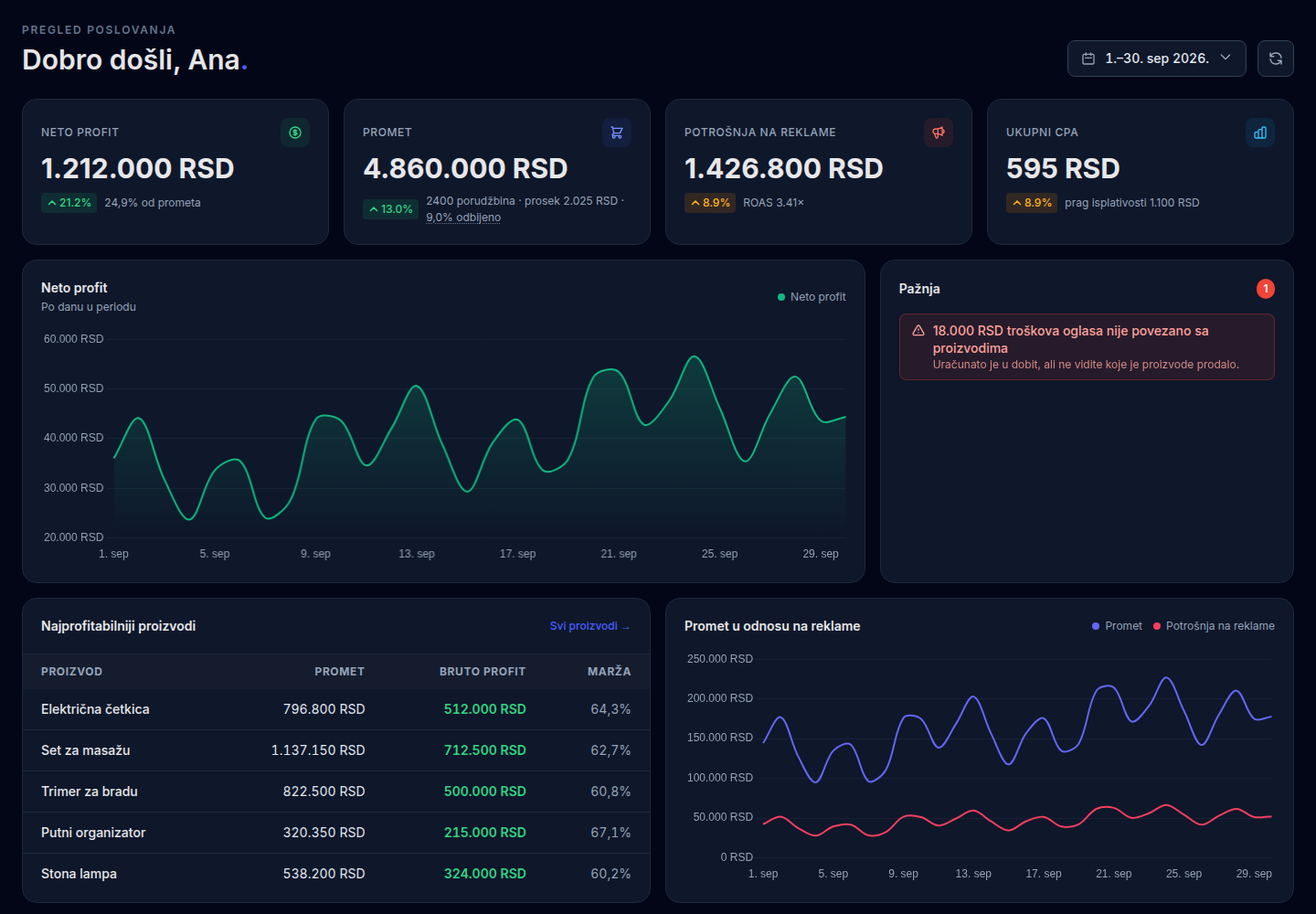The image size is (1316, 914).
Task: Select the Set za masažu product row
Action: (336, 750)
